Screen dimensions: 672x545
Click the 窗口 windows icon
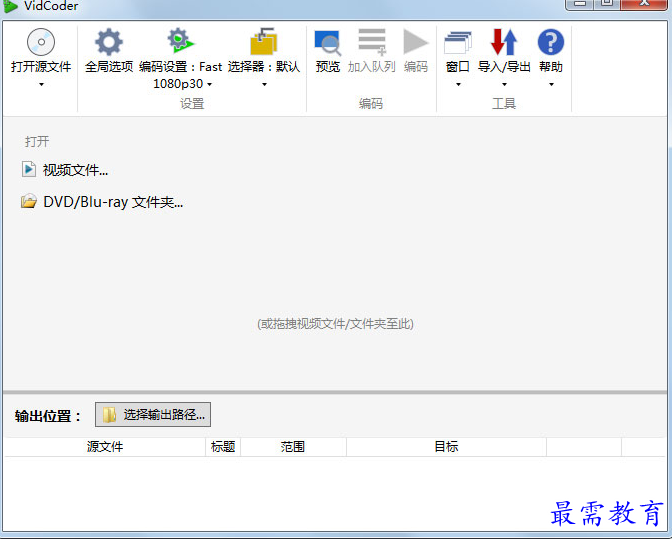tap(458, 43)
